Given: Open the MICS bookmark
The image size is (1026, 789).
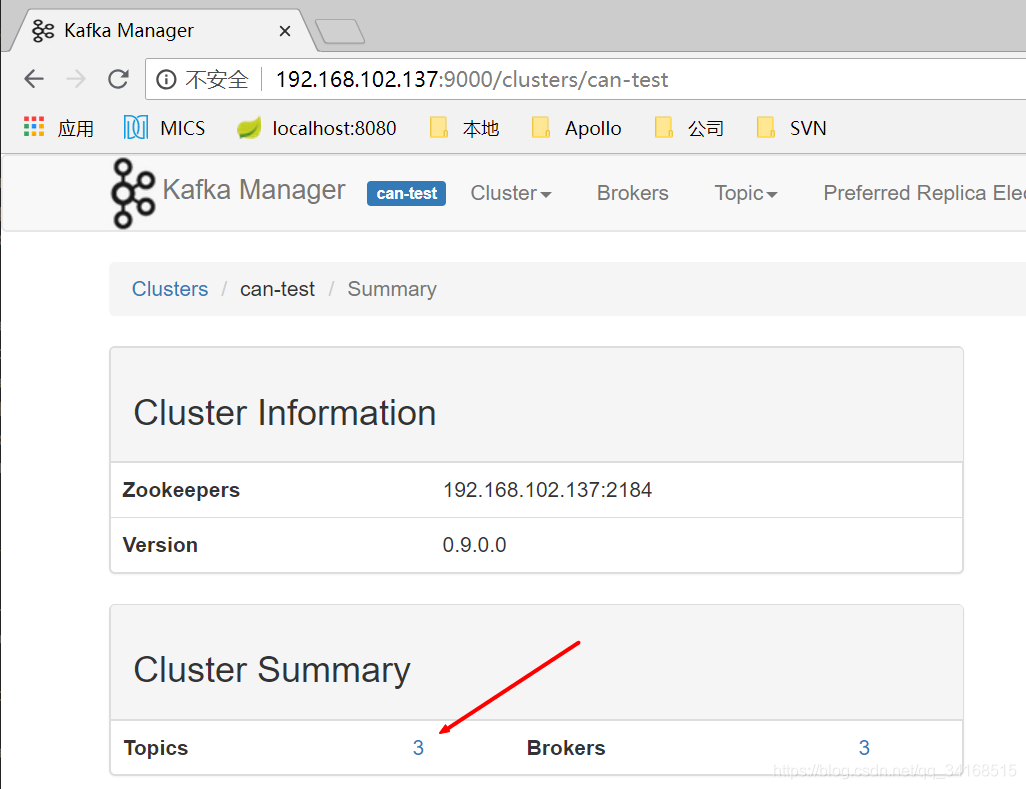Looking at the screenshot, I should click(164, 128).
